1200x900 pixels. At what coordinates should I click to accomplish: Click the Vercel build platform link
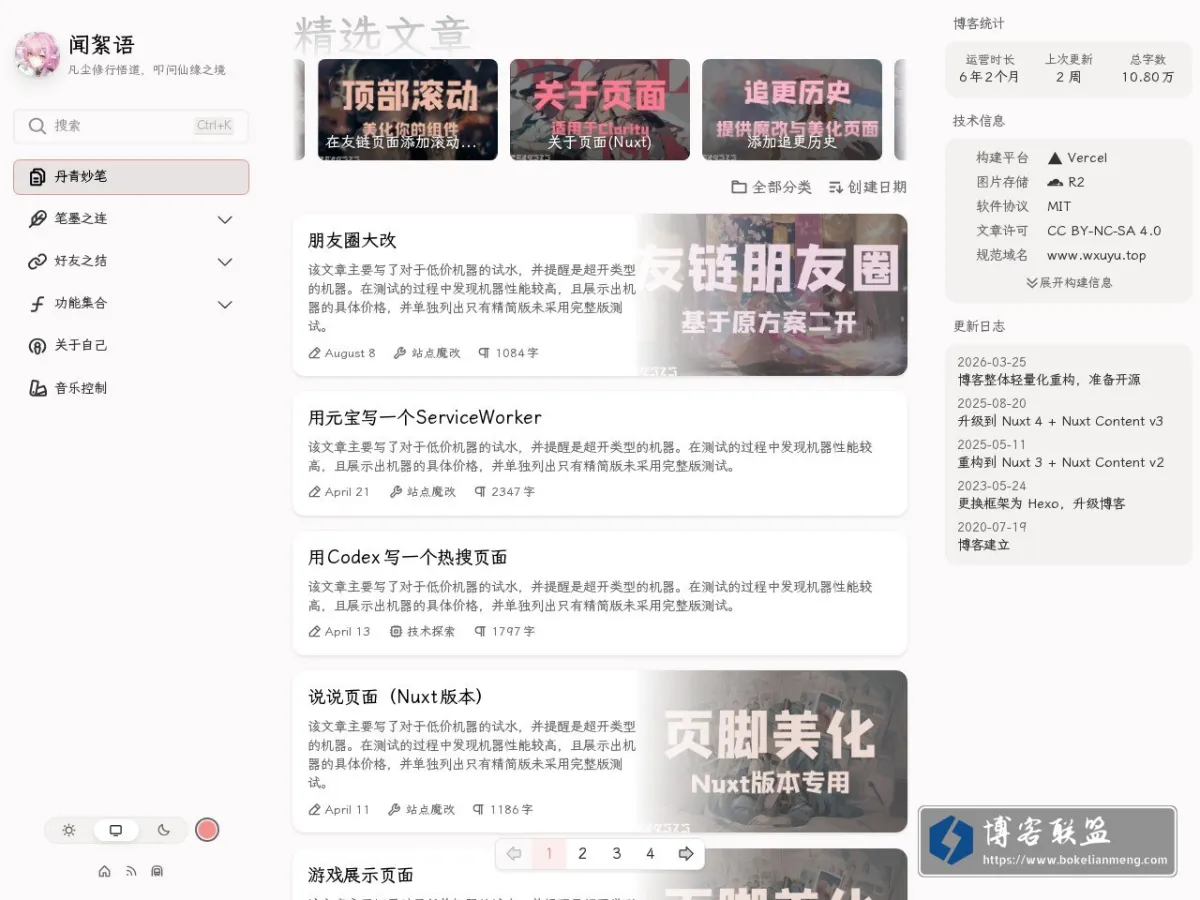(1077, 158)
